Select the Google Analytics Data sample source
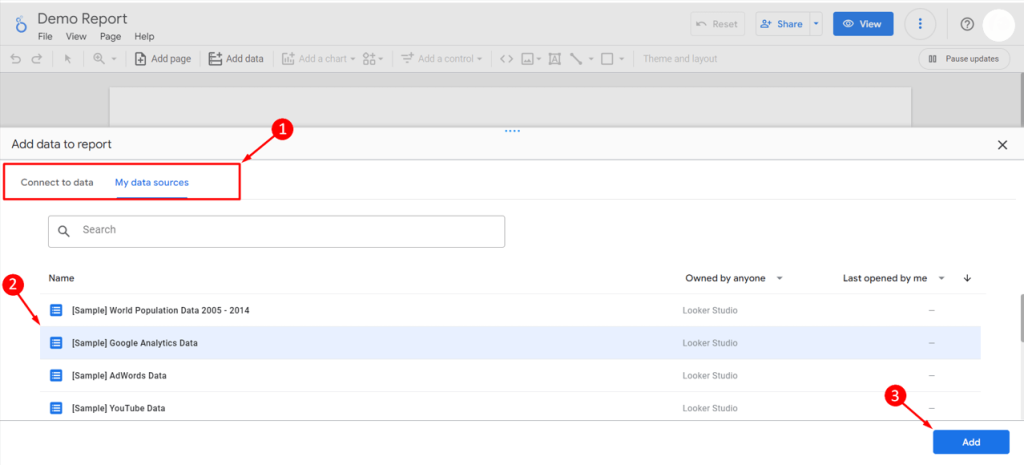This screenshot has width=1024, height=465. click(x=510, y=343)
